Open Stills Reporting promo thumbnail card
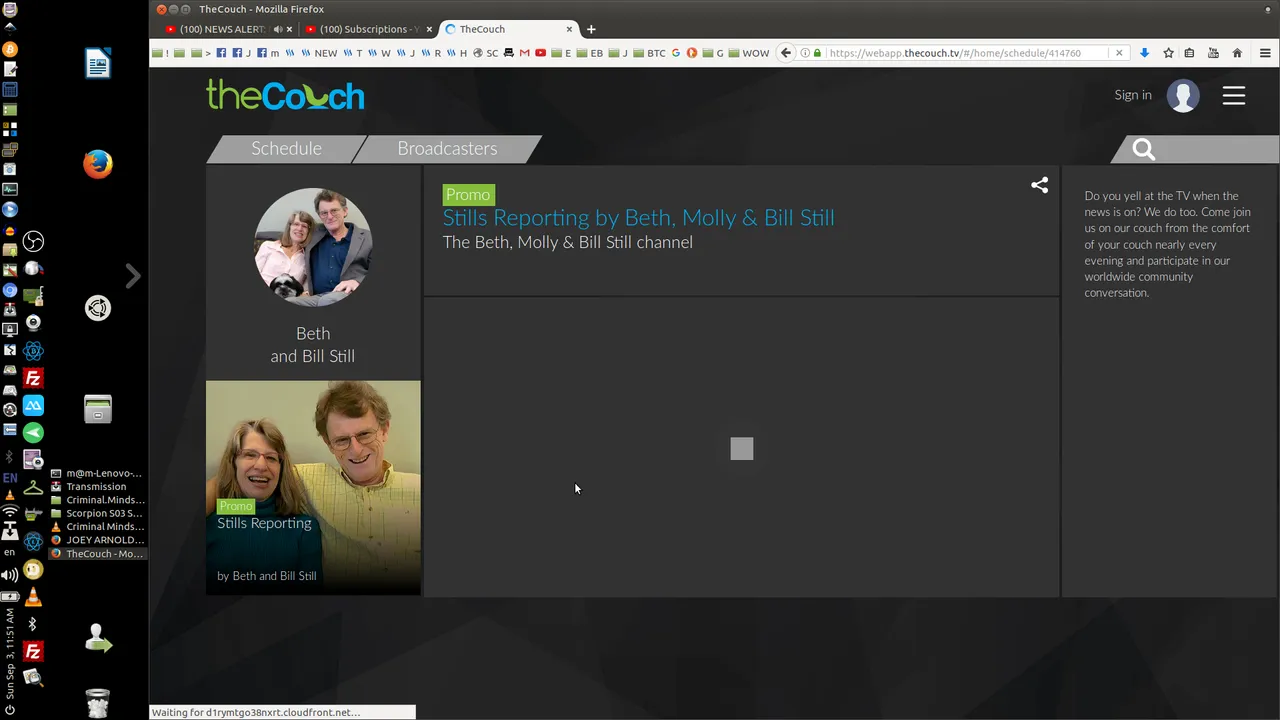Viewport: 1280px width, 720px height. (x=313, y=487)
